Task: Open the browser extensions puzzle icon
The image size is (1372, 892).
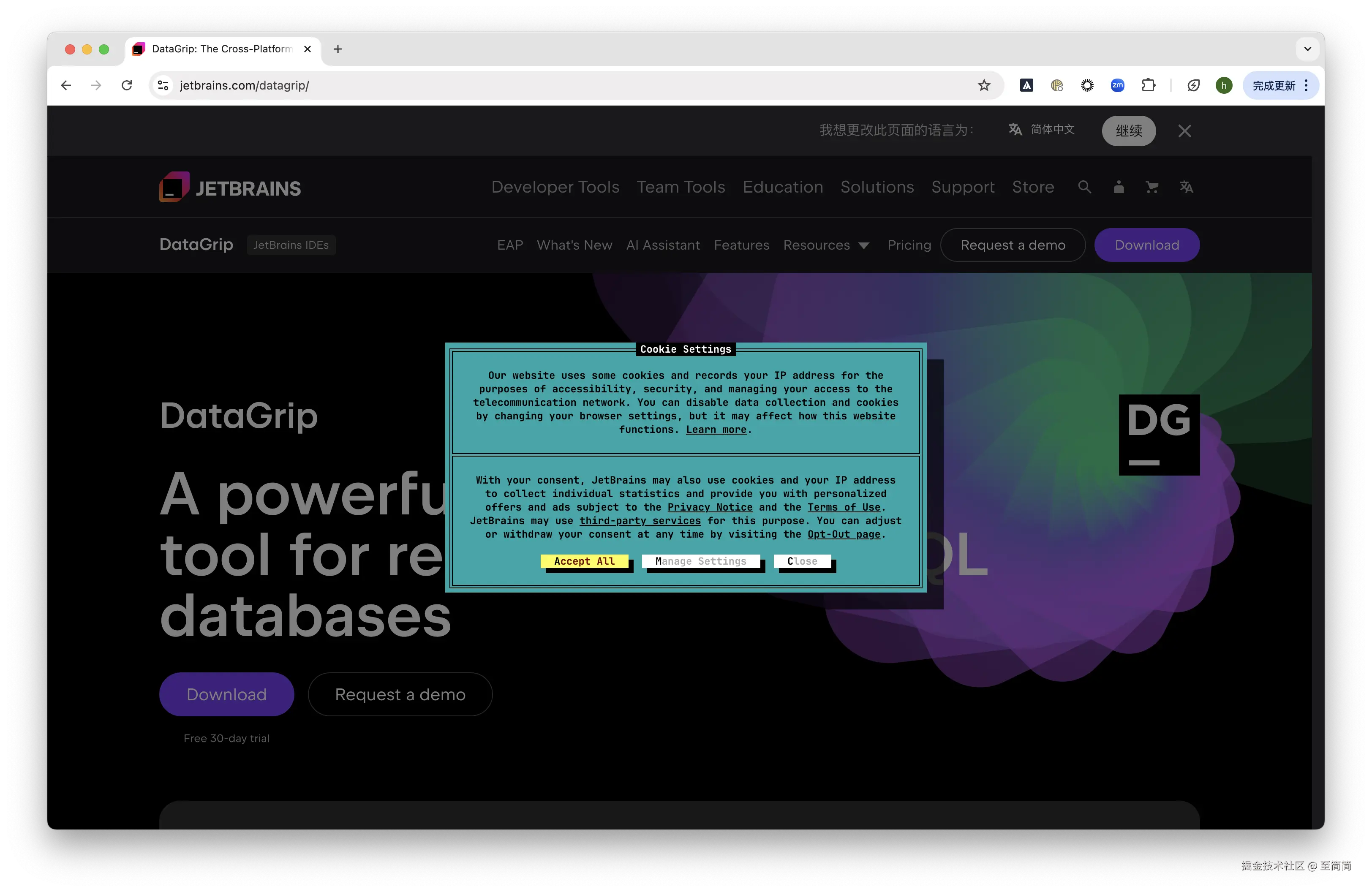Action: coord(1148,85)
